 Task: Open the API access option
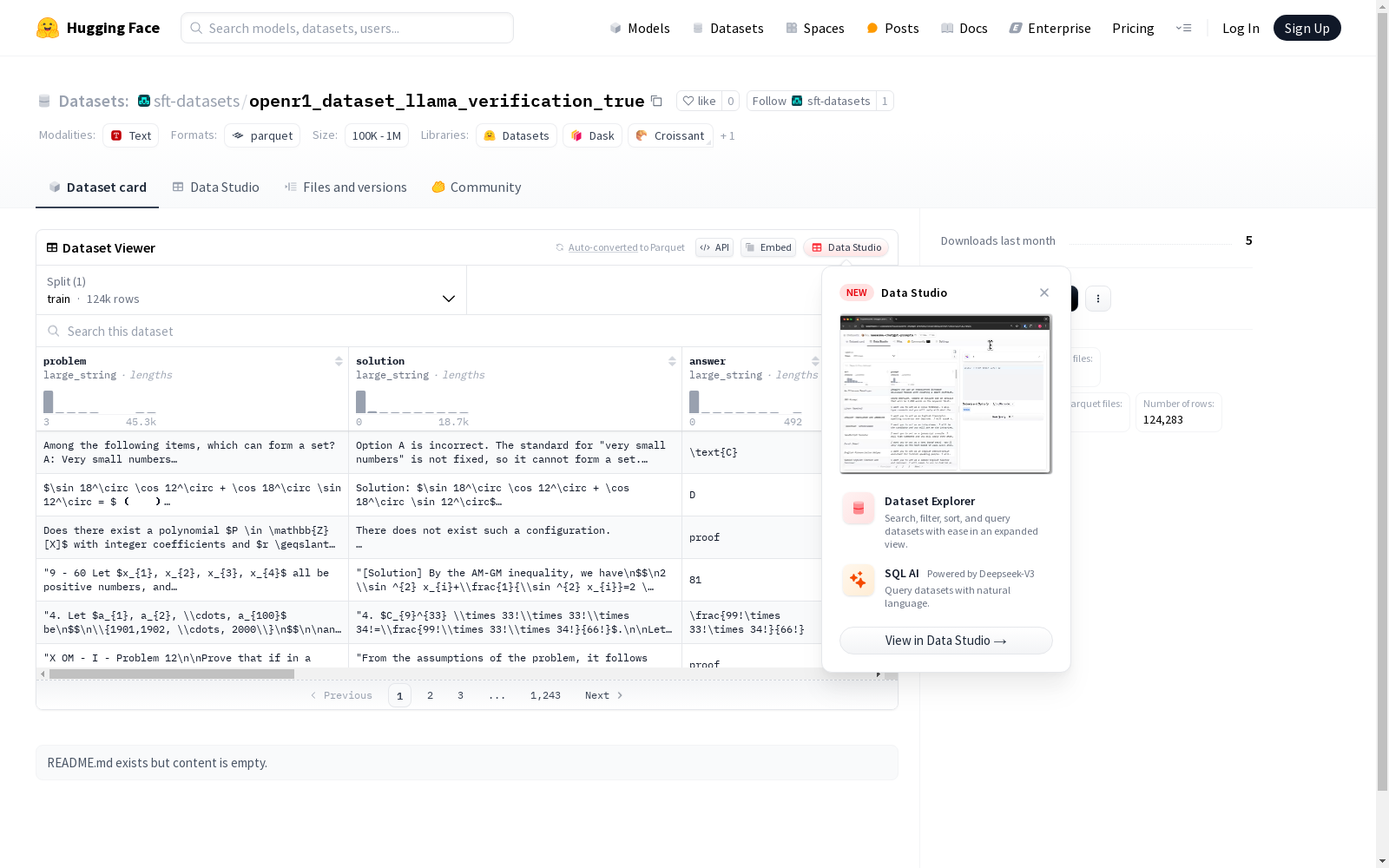(x=714, y=247)
